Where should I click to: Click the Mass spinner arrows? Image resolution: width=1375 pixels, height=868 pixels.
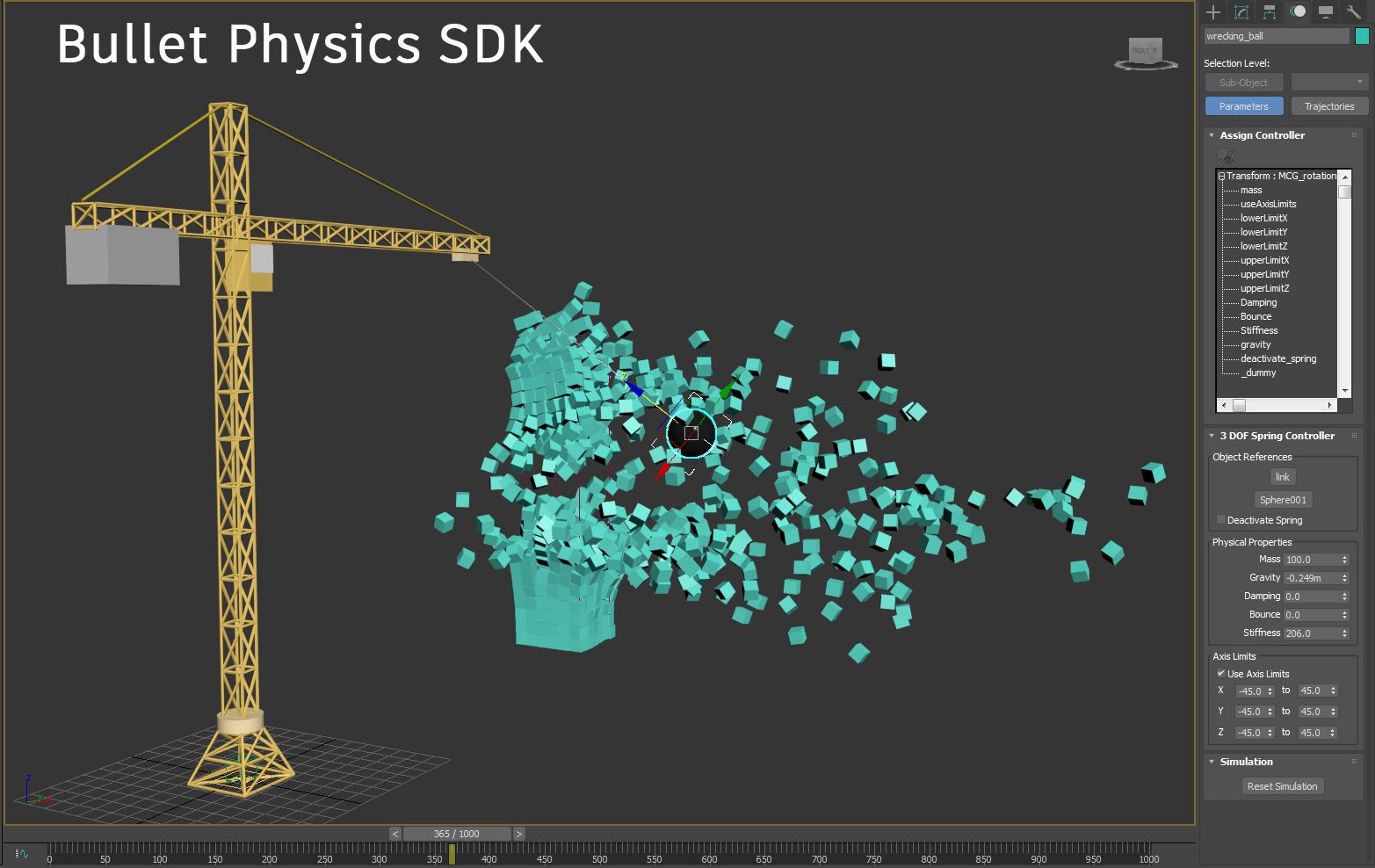[x=1344, y=560]
